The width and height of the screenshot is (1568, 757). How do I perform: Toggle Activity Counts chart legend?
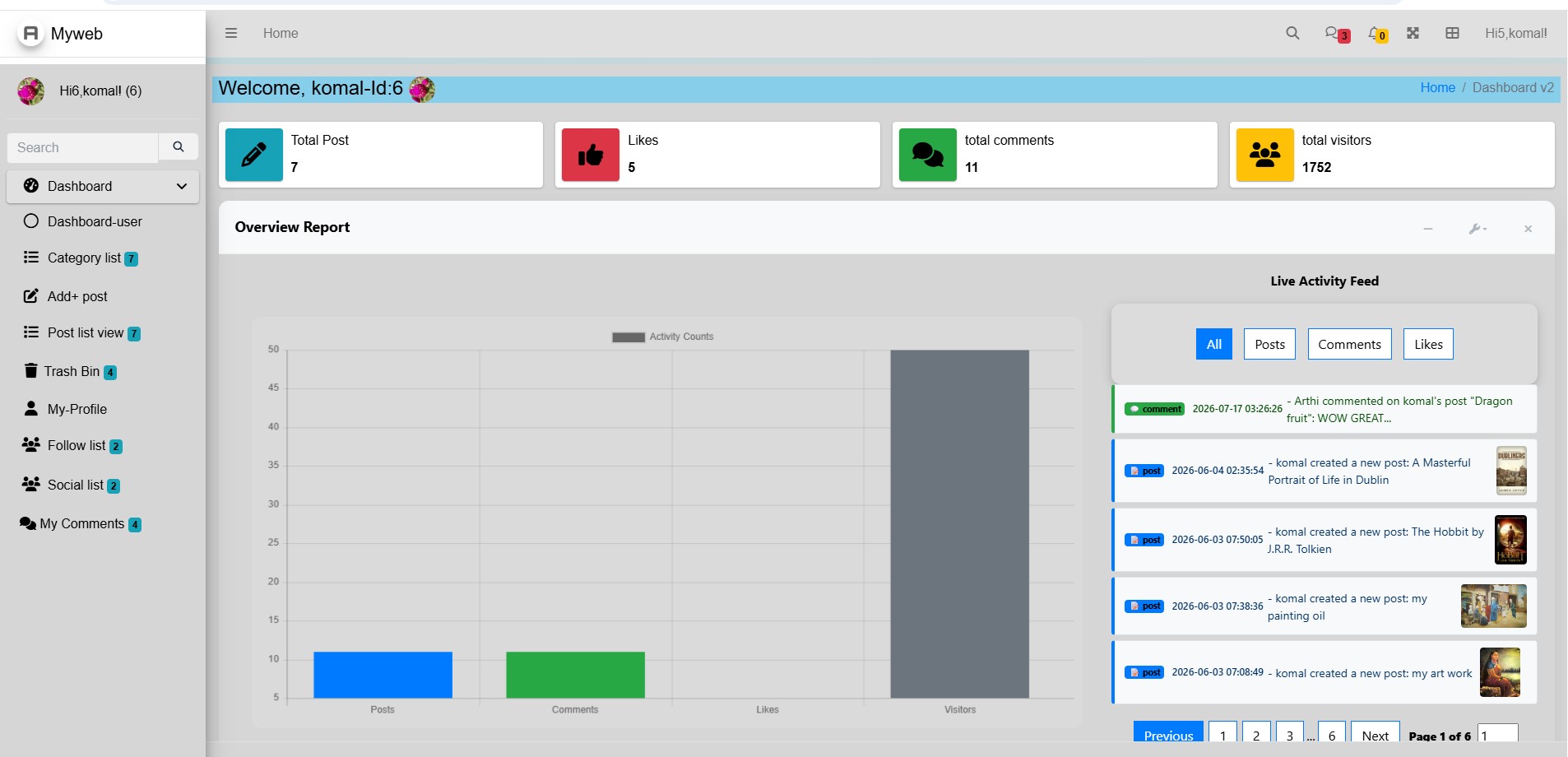click(663, 337)
